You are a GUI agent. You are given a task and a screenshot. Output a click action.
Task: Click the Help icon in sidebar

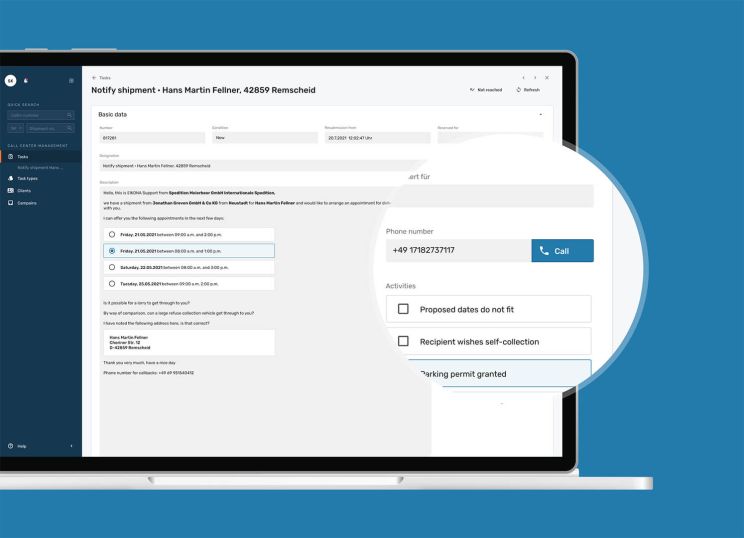click(x=11, y=445)
